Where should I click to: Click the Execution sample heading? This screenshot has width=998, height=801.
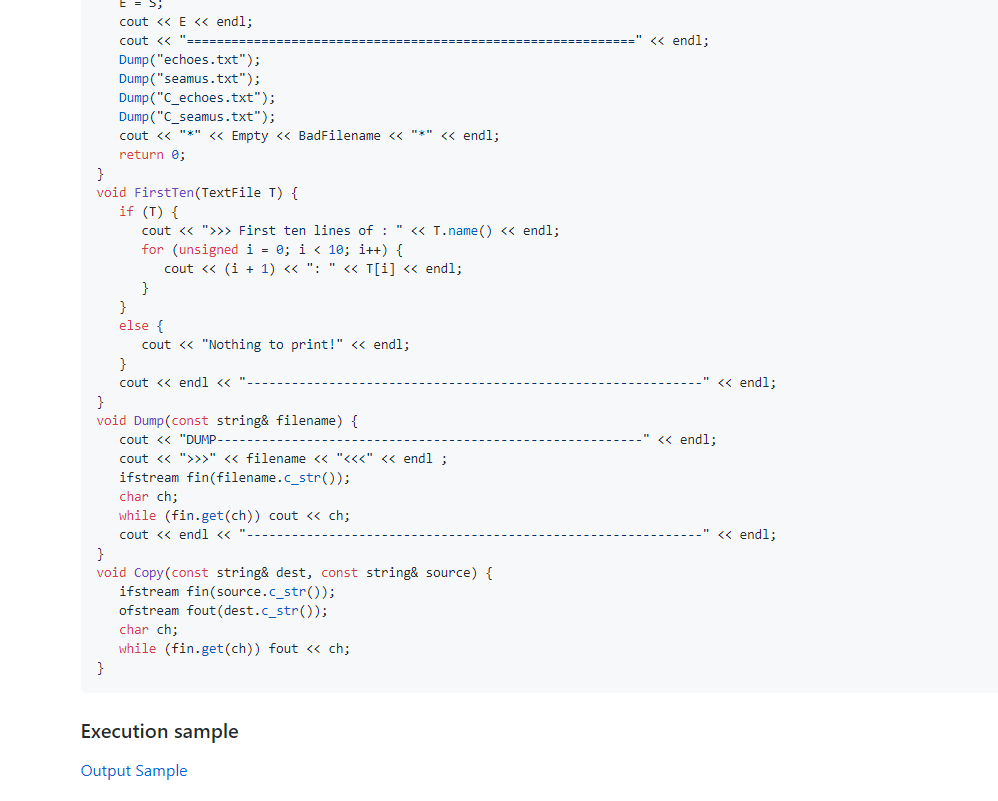coord(159,731)
